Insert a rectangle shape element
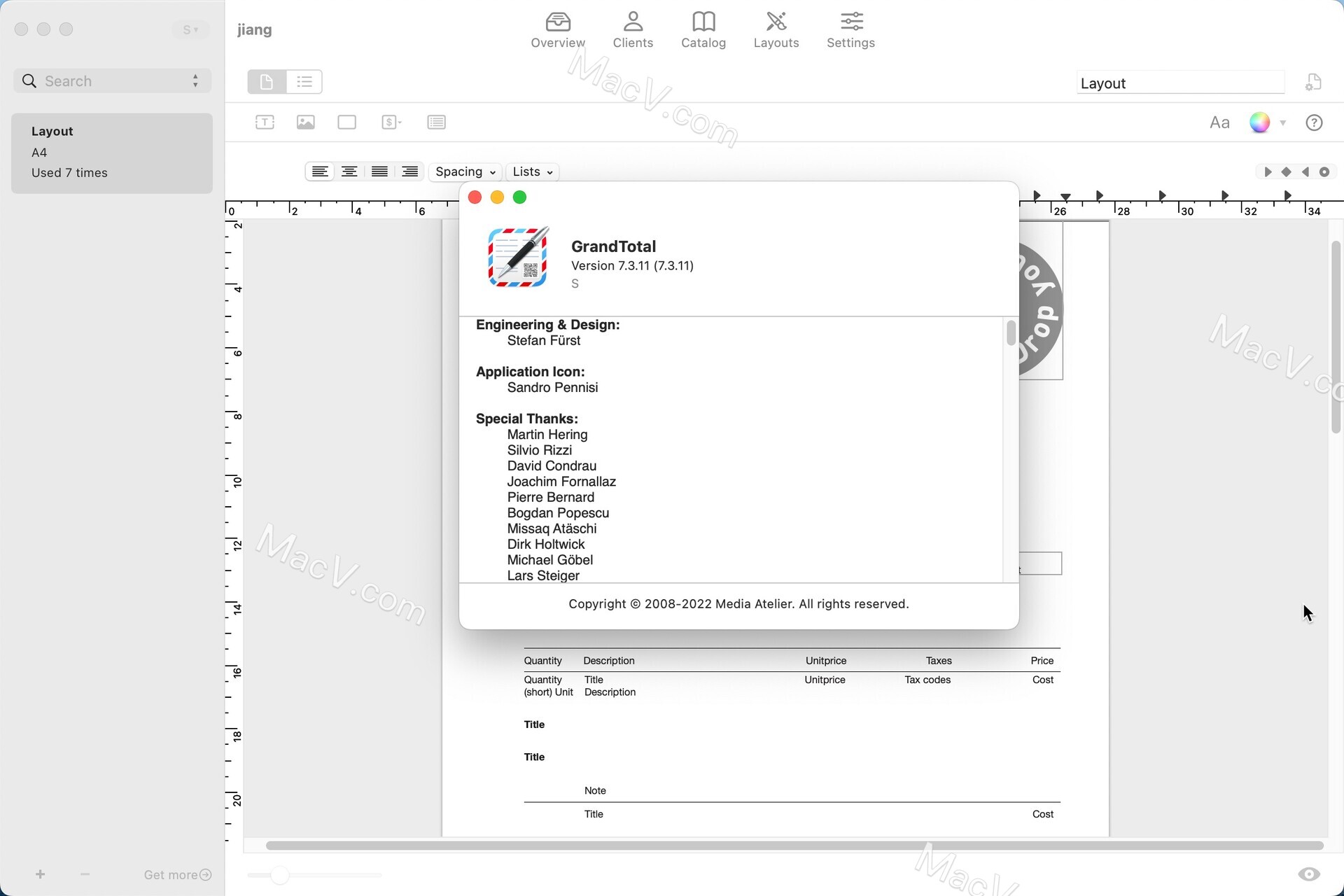 (x=346, y=122)
